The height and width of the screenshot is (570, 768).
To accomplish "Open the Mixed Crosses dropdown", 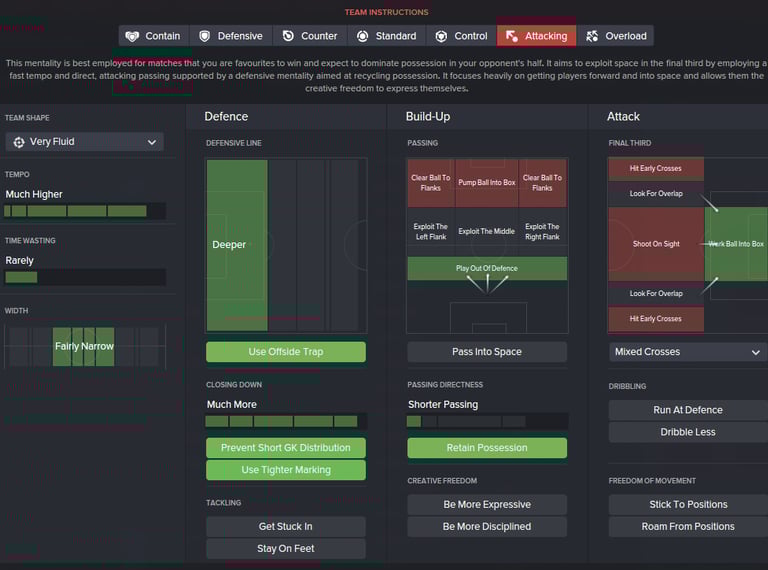I will point(688,352).
